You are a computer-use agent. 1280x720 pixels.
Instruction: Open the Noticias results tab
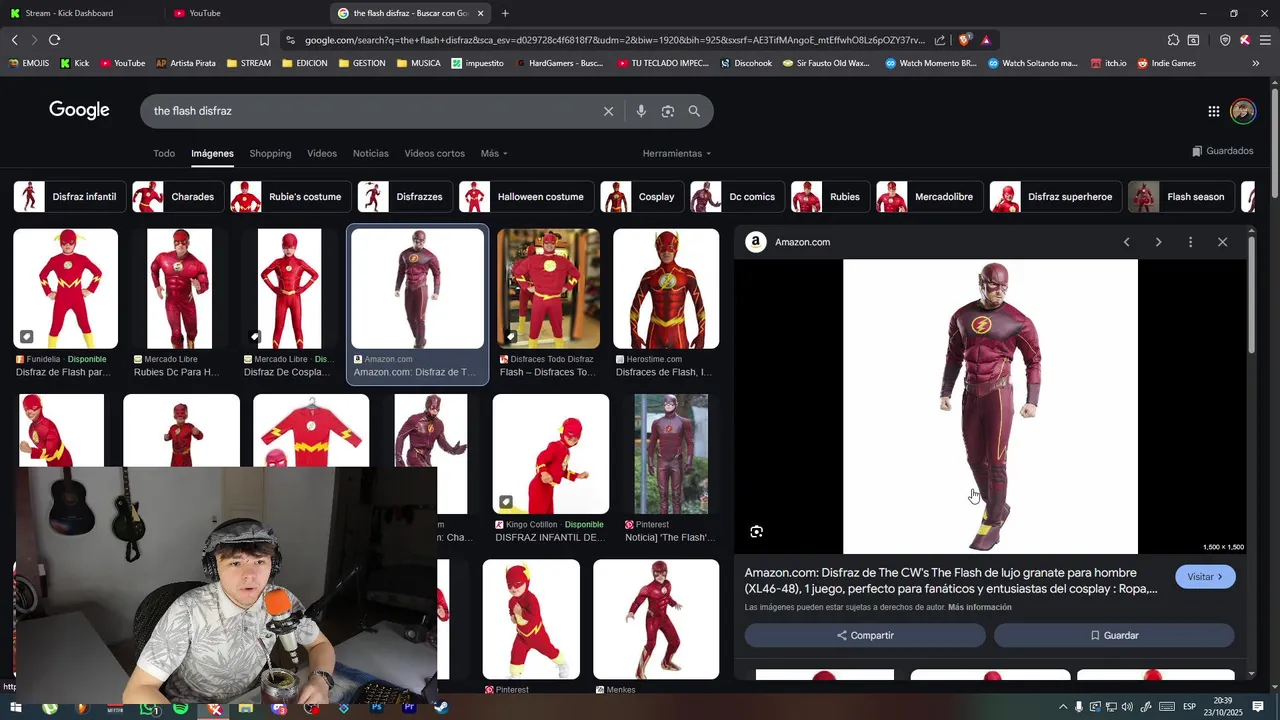coord(370,153)
